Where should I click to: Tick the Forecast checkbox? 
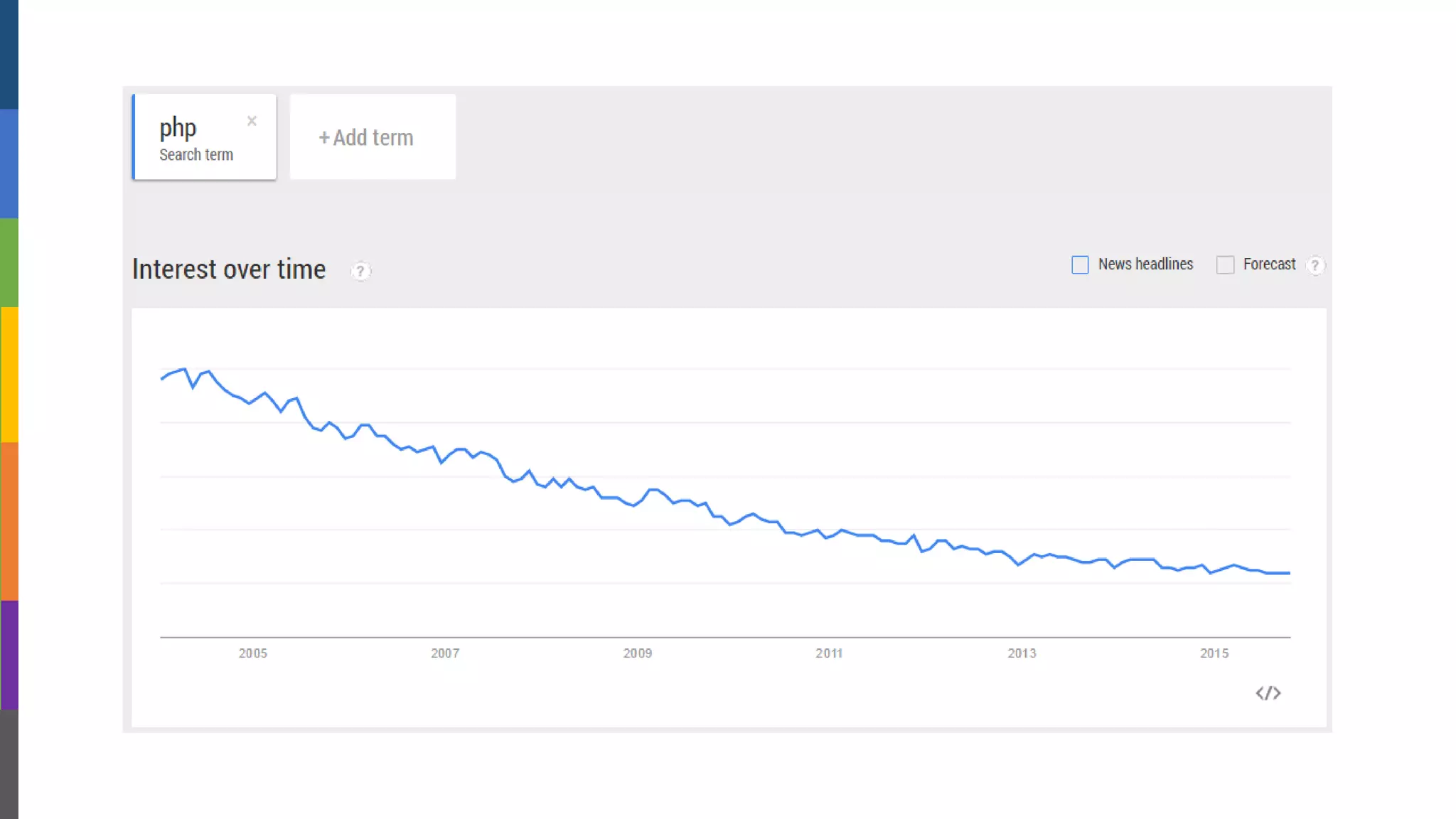click(1225, 265)
